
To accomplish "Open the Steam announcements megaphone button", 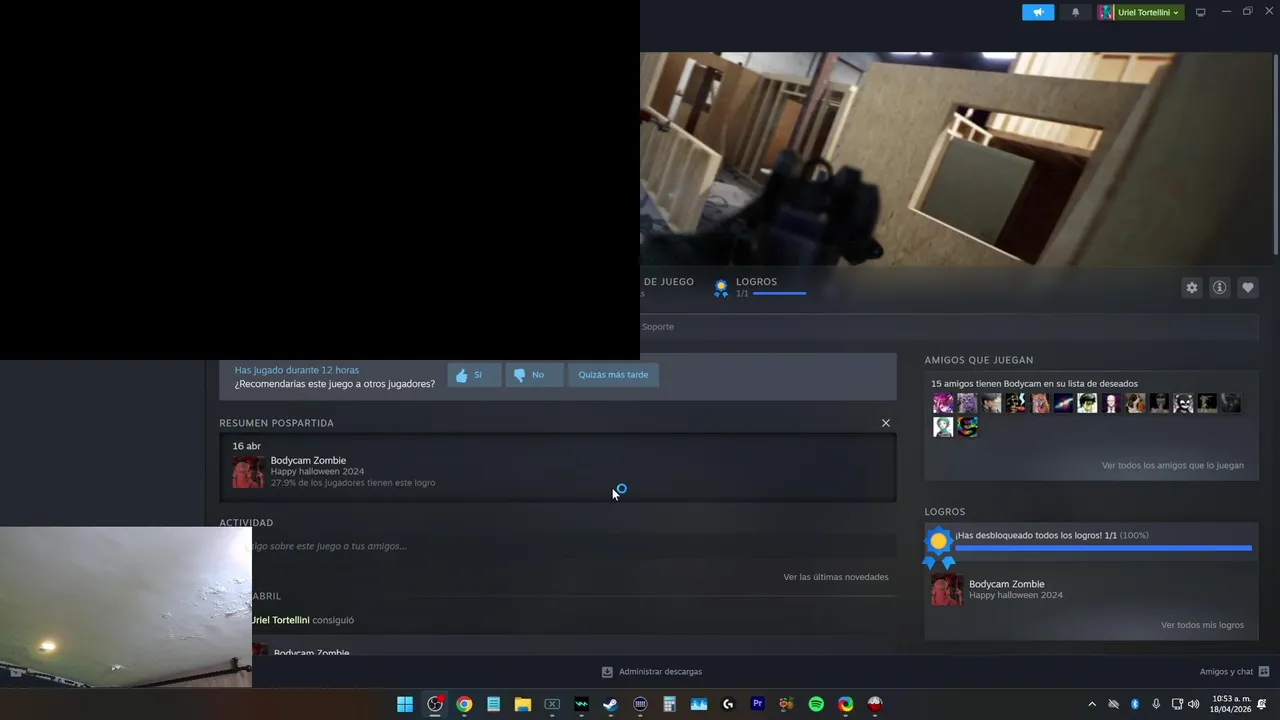I will click(1038, 12).
